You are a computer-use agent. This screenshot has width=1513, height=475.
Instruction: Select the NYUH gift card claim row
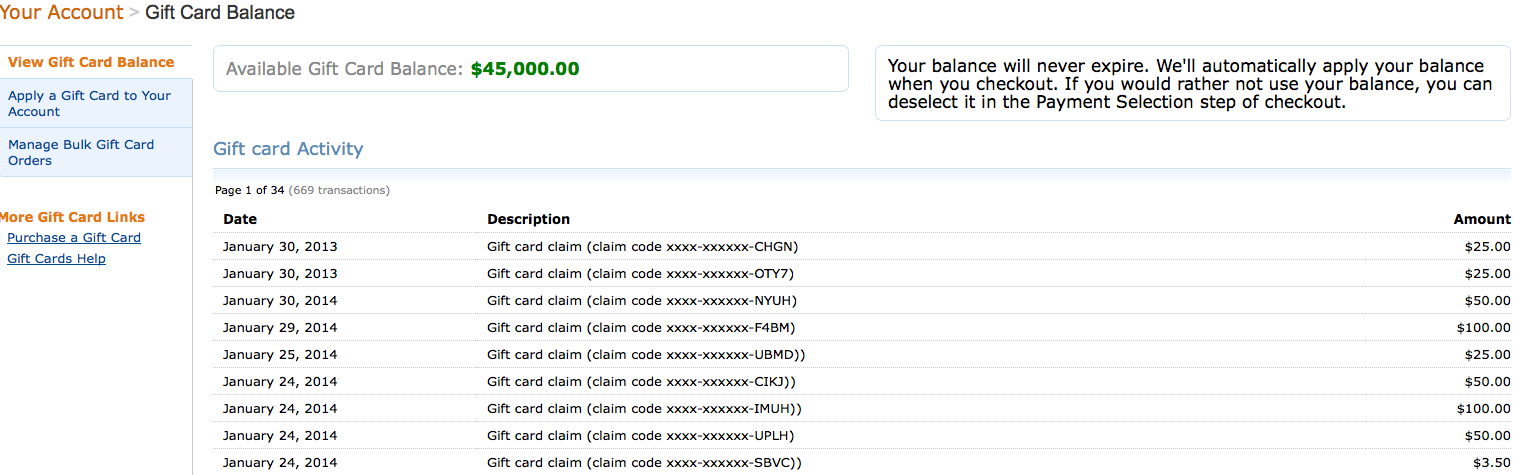[x=862, y=300]
